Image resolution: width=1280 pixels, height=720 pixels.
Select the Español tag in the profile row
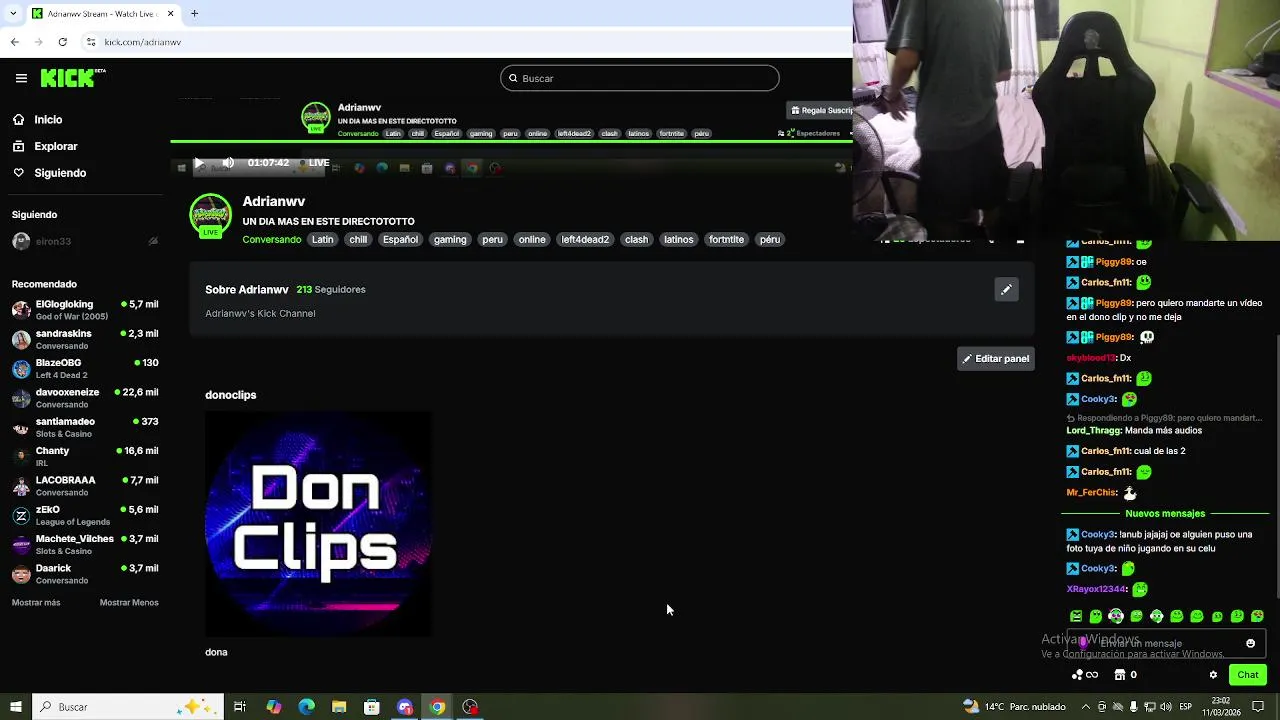[x=400, y=240]
